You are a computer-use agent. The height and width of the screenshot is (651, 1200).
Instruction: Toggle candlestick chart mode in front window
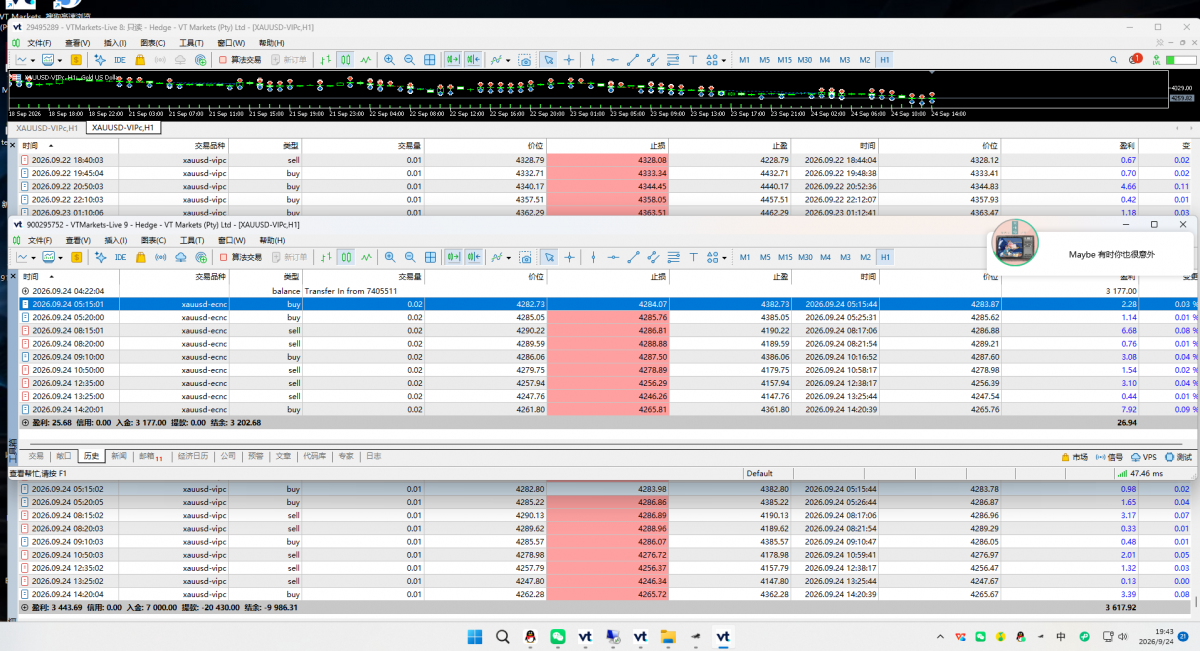pyautogui.click(x=345, y=257)
